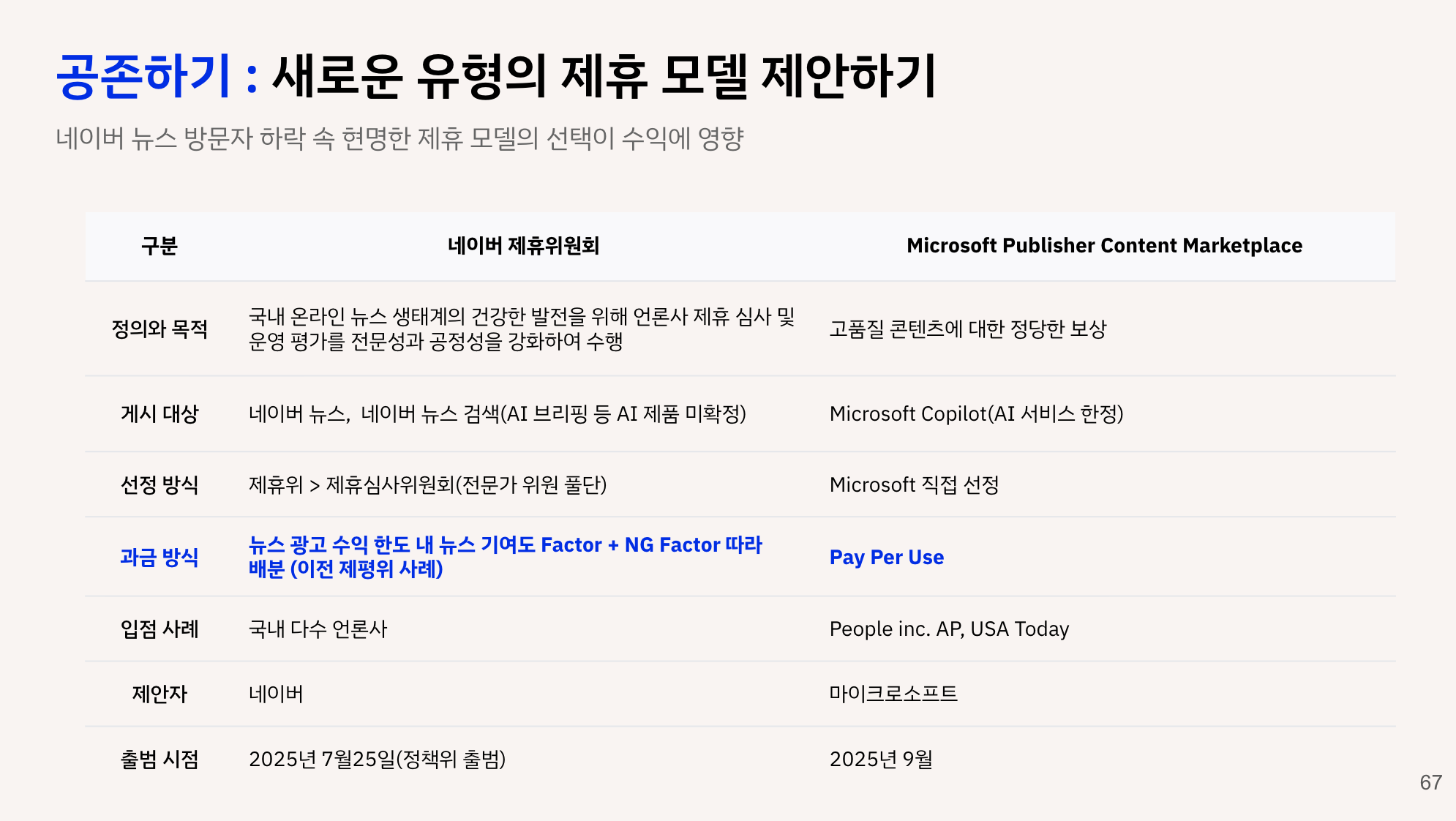Click the 선정 방식 row label
Viewport: 1456px width, 821px height.
159,485
